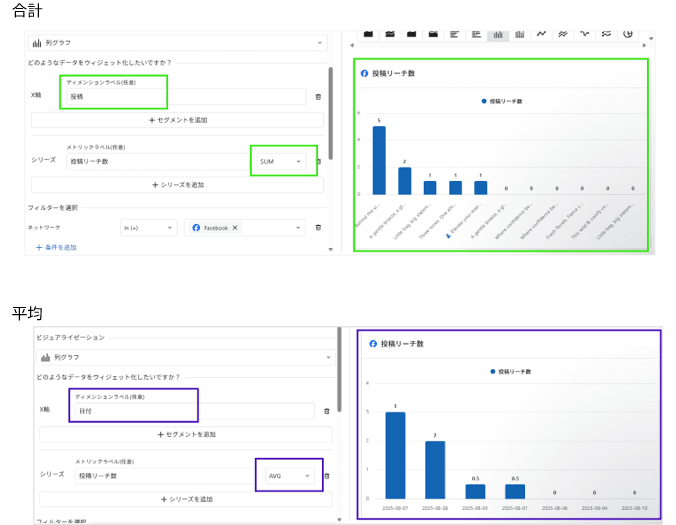Delete the Facebook network filter row

[x=318, y=228]
